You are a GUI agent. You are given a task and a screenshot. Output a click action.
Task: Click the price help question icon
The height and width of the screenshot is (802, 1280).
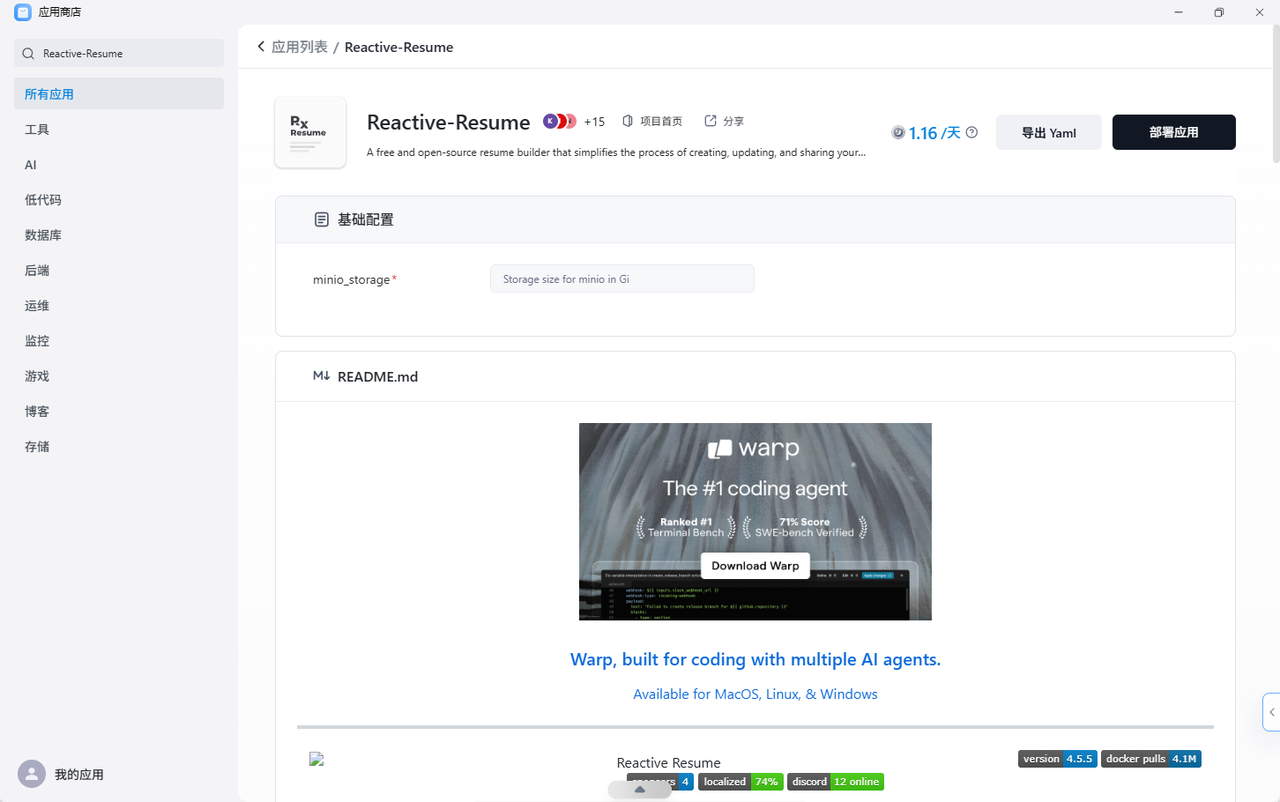tap(972, 132)
